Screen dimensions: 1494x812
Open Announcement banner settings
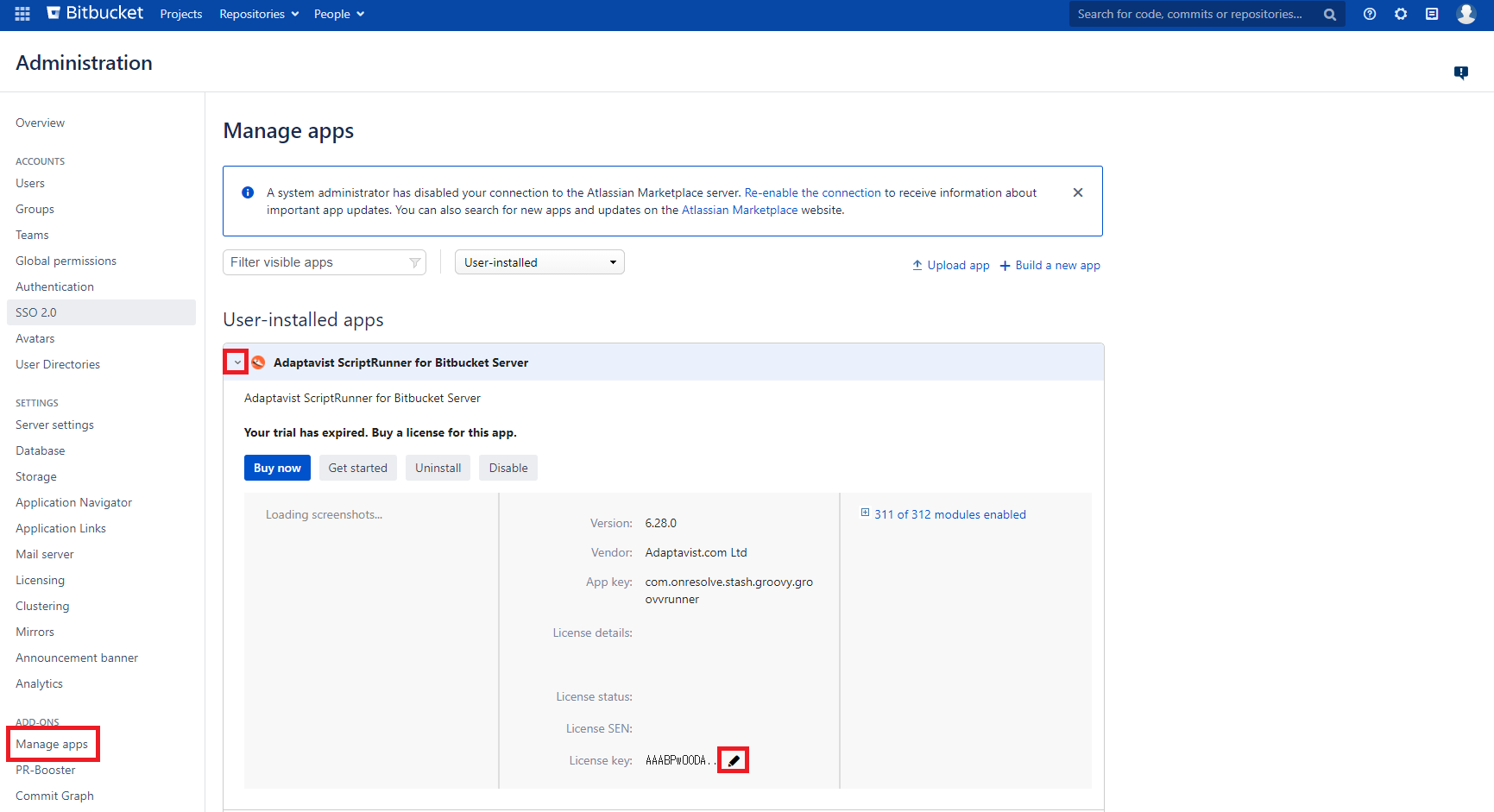tap(77, 658)
